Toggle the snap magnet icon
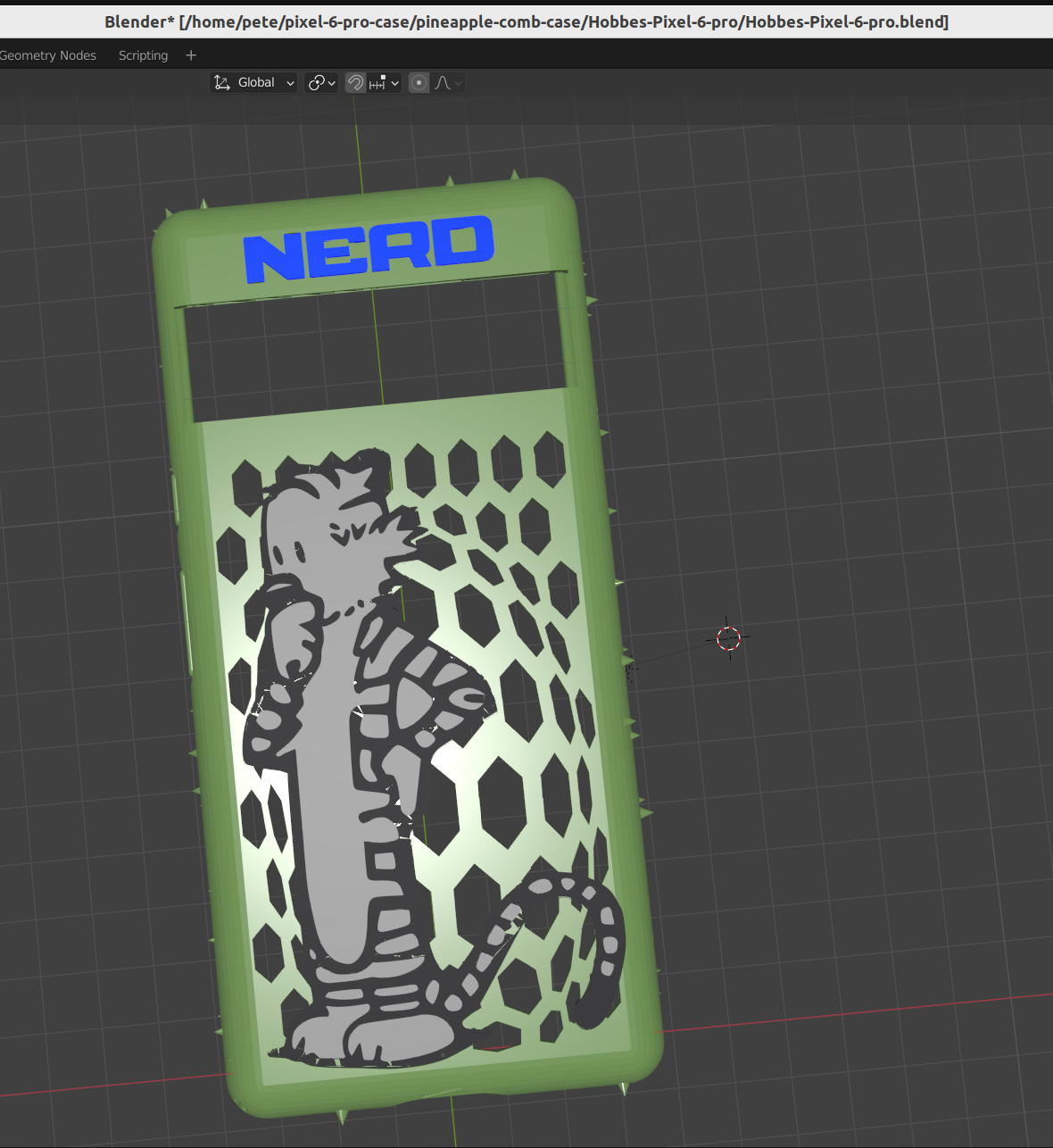1053x1148 pixels. [x=355, y=83]
